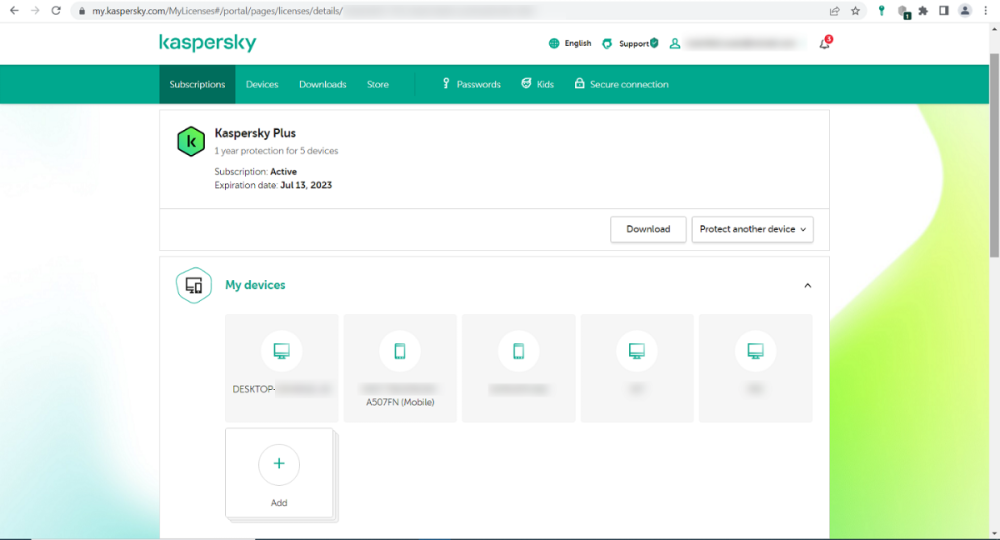Open the Subscriptions tab
Image resolution: width=1000 pixels, height=540 pixels.
click(x=197, y=84)
